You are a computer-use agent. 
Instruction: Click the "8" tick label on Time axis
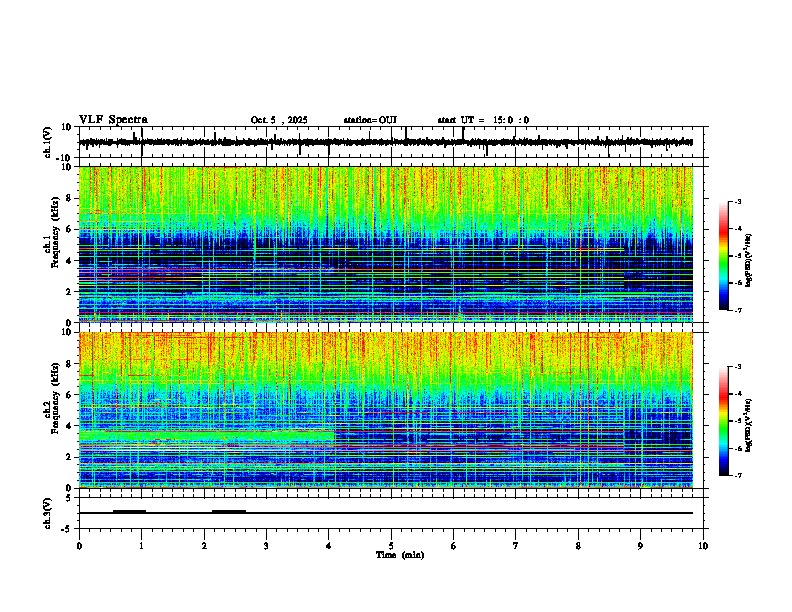(578, 546)
